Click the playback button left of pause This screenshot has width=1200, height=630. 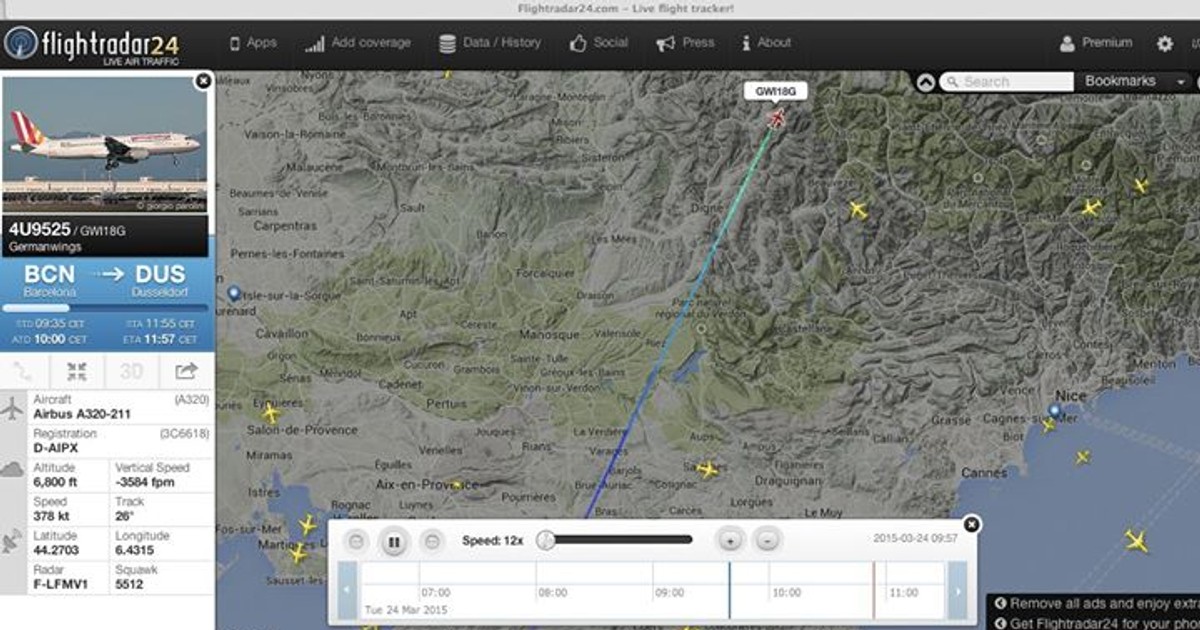[x=356, y=541]
